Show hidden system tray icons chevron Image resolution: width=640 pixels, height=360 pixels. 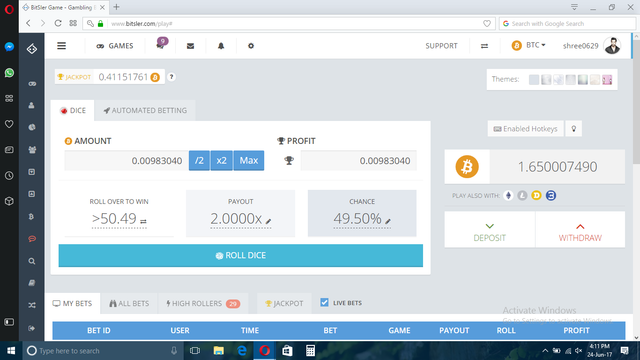coord(545,351)
